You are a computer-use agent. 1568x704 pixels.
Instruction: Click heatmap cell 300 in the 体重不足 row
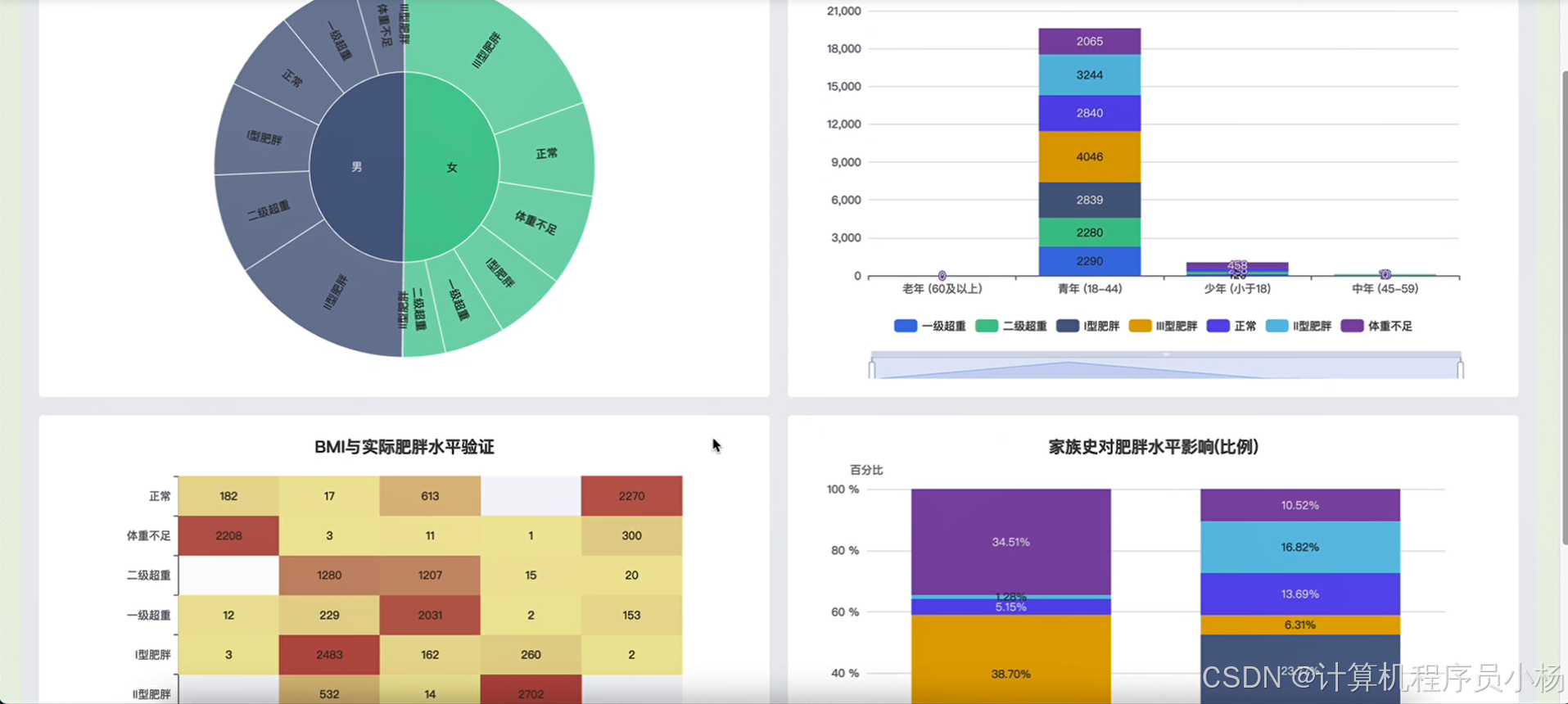coord(631,535)
